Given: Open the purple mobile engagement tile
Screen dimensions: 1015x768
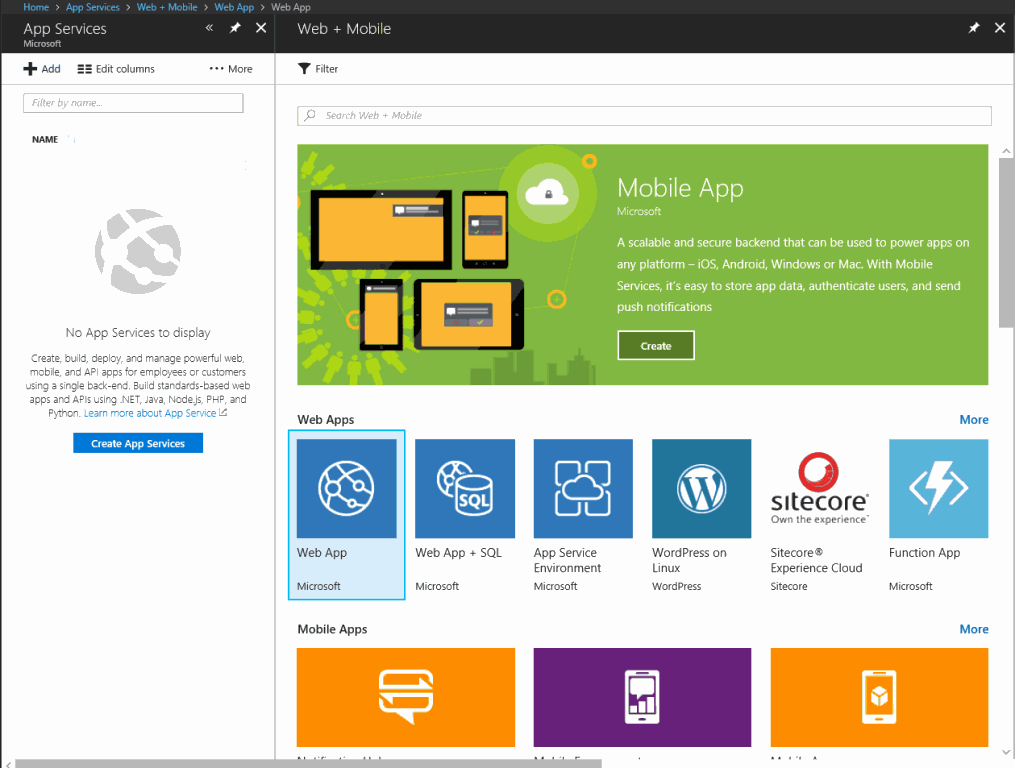Looking at the screenshot, I should [642, 697].
